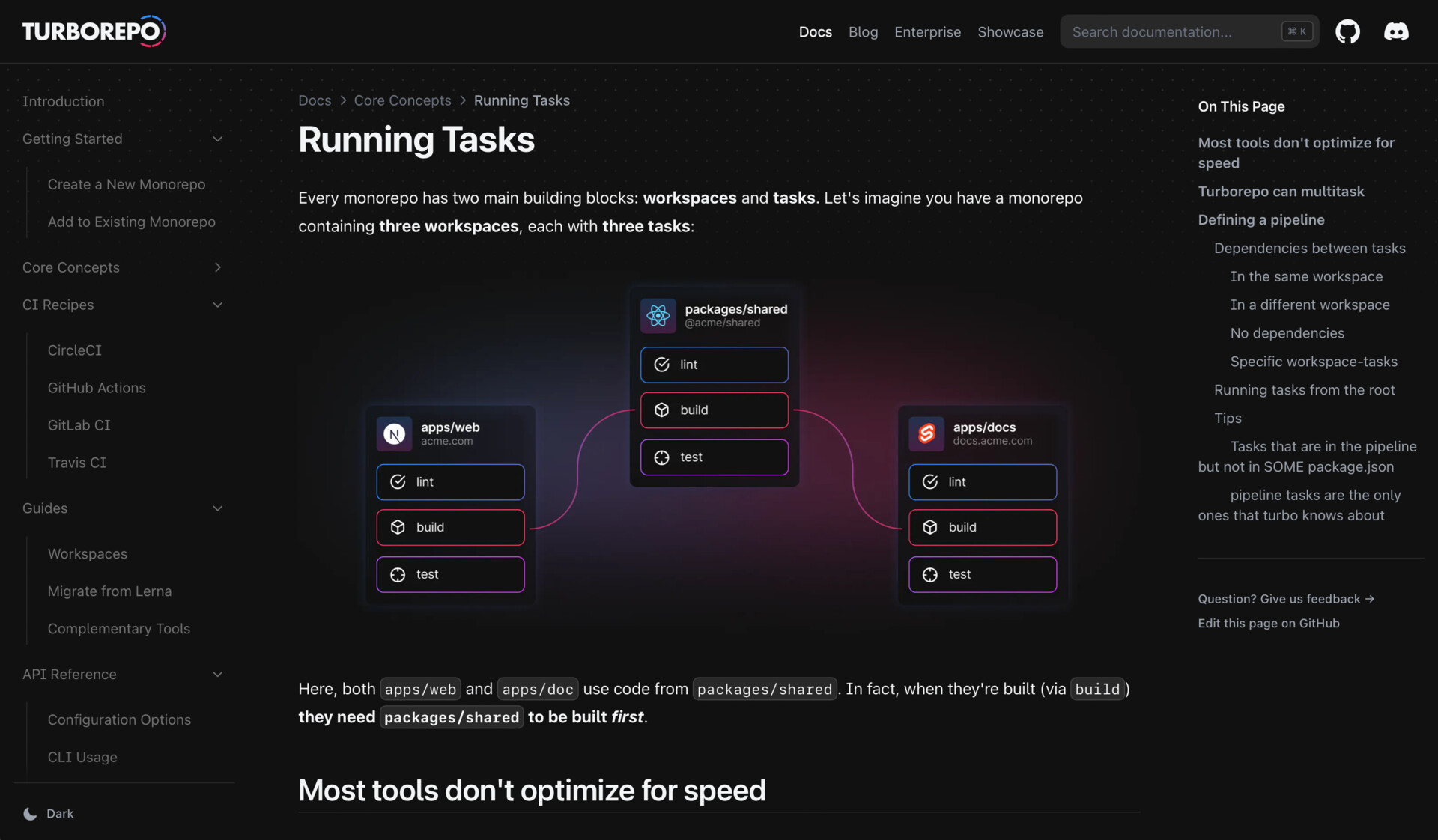Click the moon icon beside Dark

point(30,814)
